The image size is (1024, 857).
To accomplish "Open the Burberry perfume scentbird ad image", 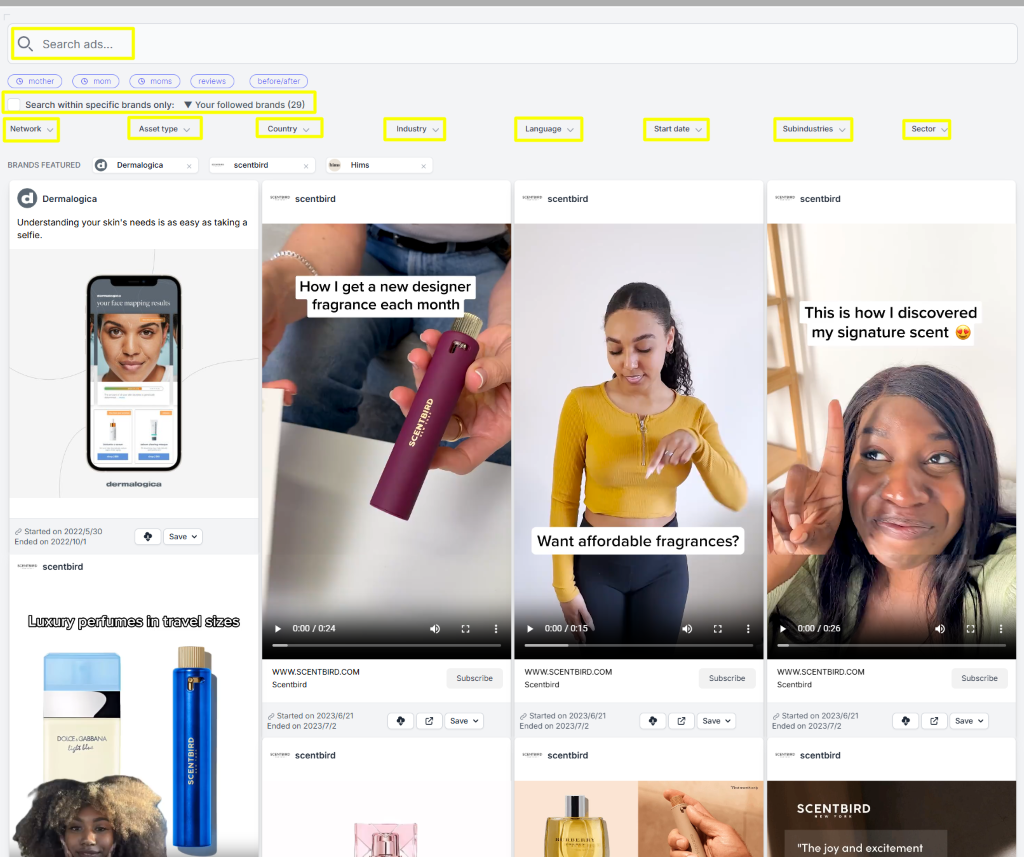I will tap(639, 819).
